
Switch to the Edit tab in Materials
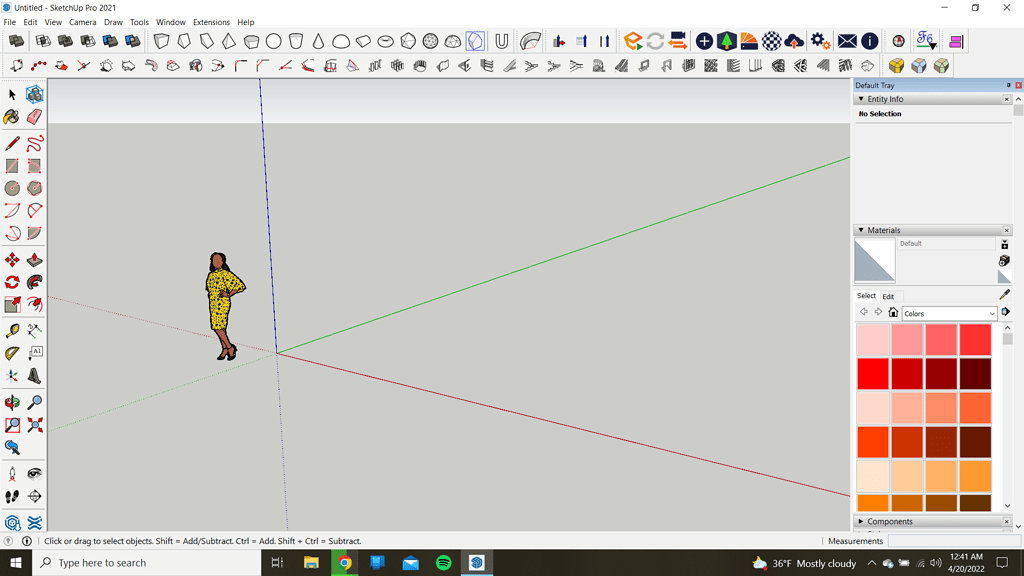click(x=887, y=296)
